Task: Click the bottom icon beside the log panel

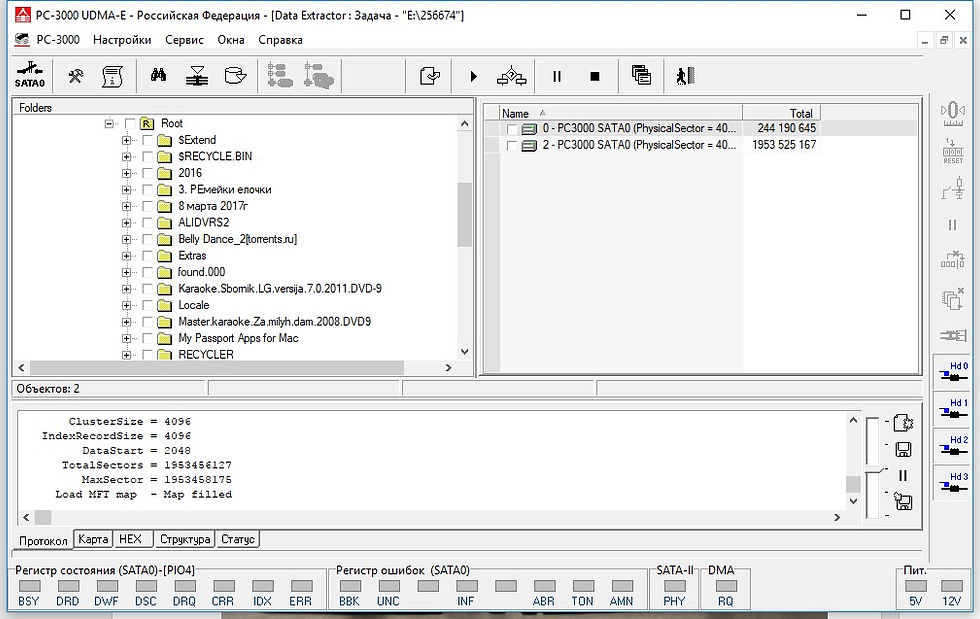Action: pos(903,501)
